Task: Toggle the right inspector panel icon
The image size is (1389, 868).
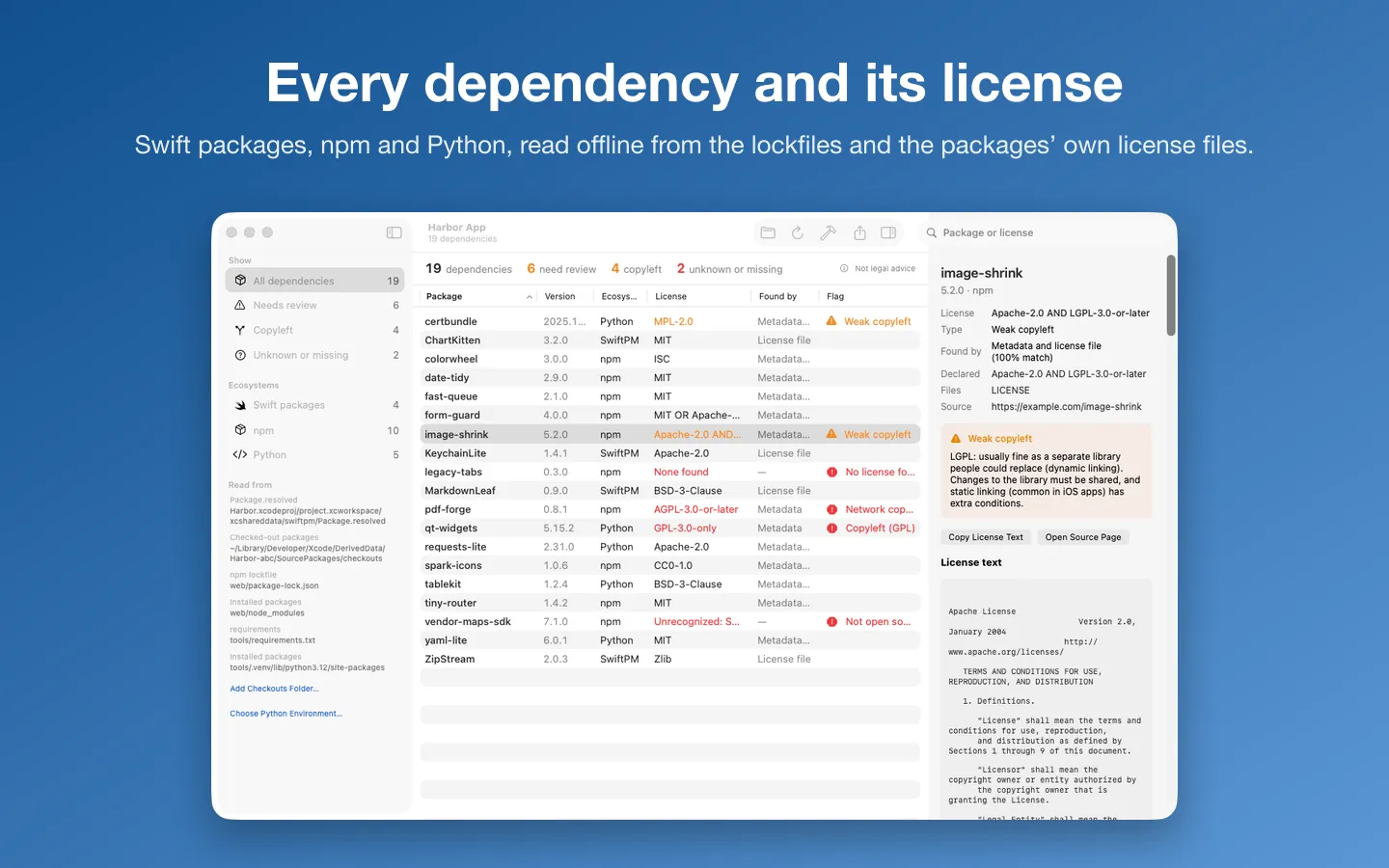Action: [x=888, y=232]
